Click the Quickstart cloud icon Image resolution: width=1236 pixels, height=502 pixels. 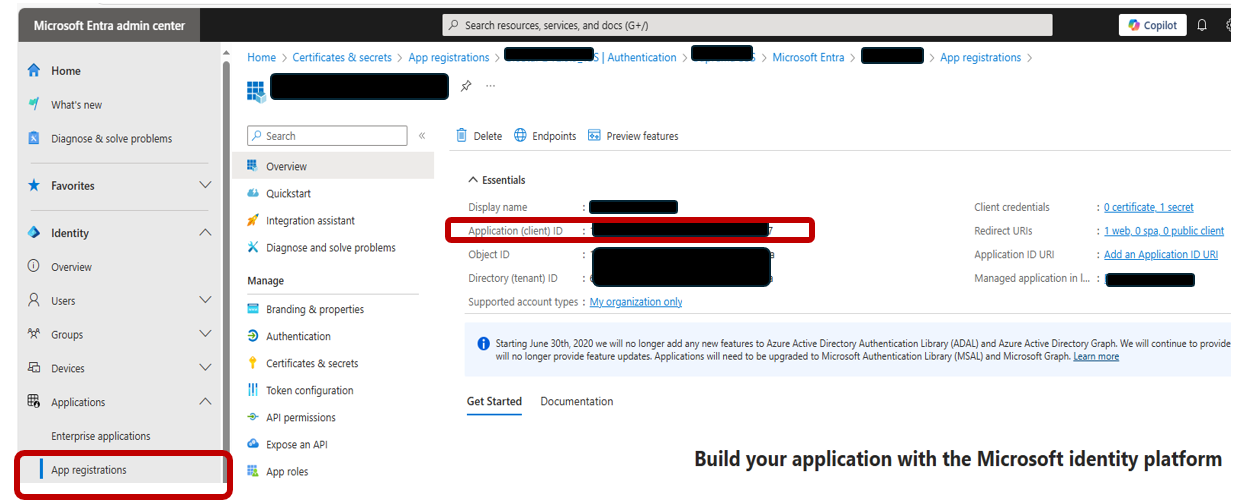253,194
